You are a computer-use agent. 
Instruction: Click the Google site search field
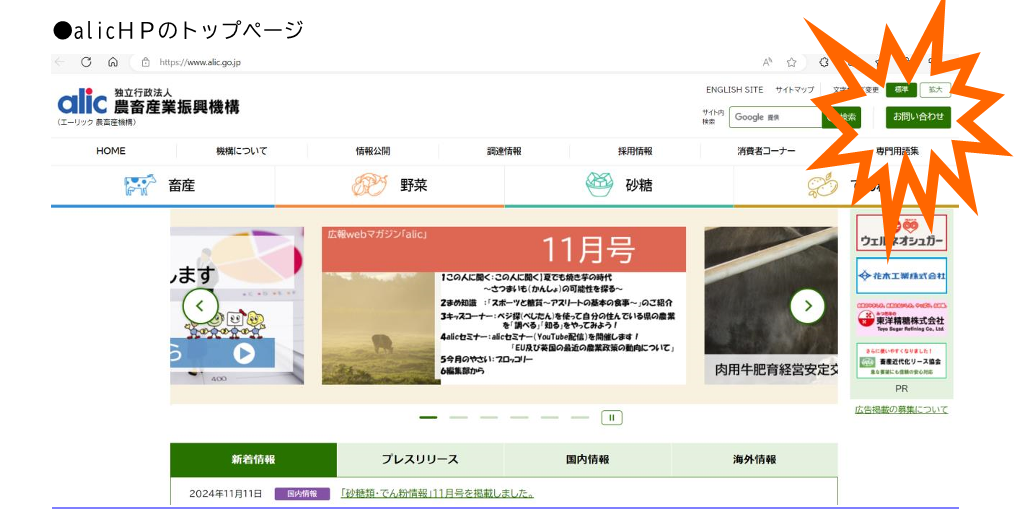(x=775, y=117)
